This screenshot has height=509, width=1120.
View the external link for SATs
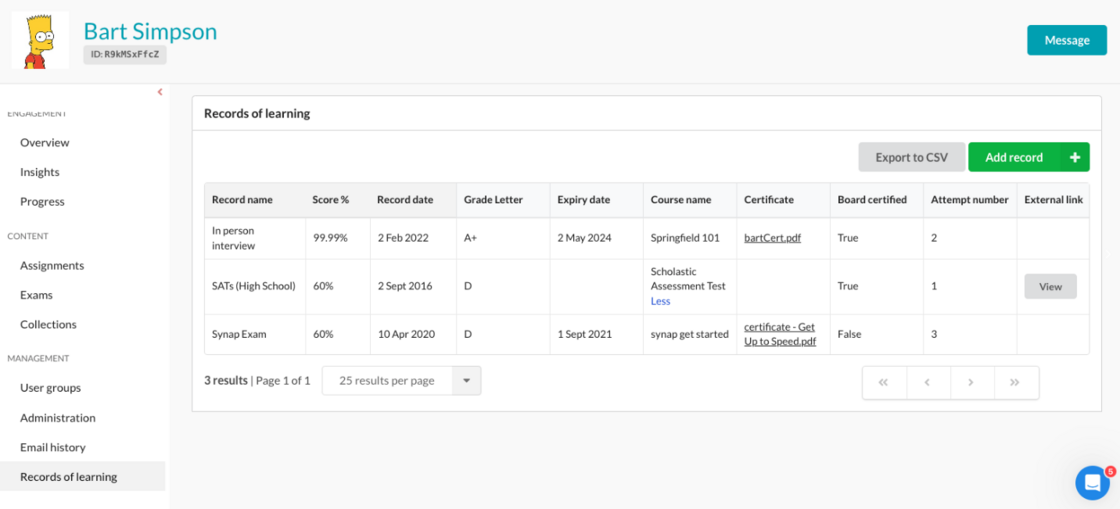tap(1050, 286)
